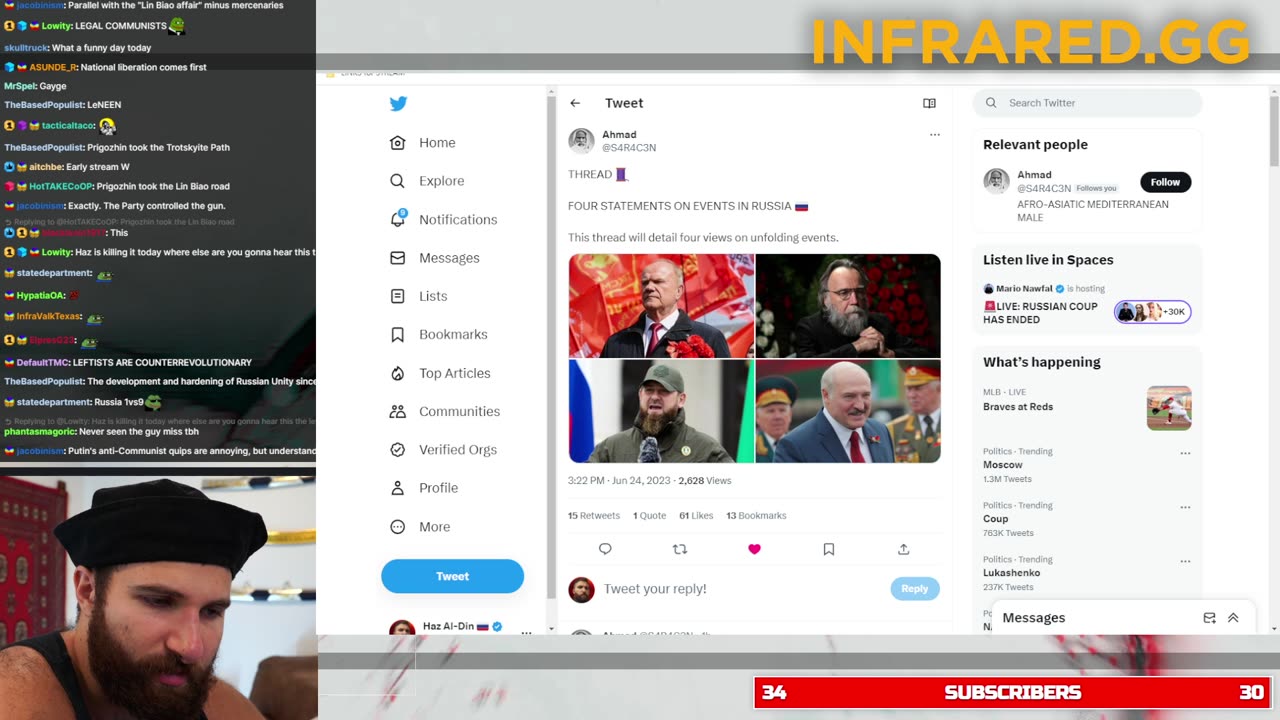1280x720 pixels.
Task: Click the greyed Reply button
Action: (x=915, y=589)
